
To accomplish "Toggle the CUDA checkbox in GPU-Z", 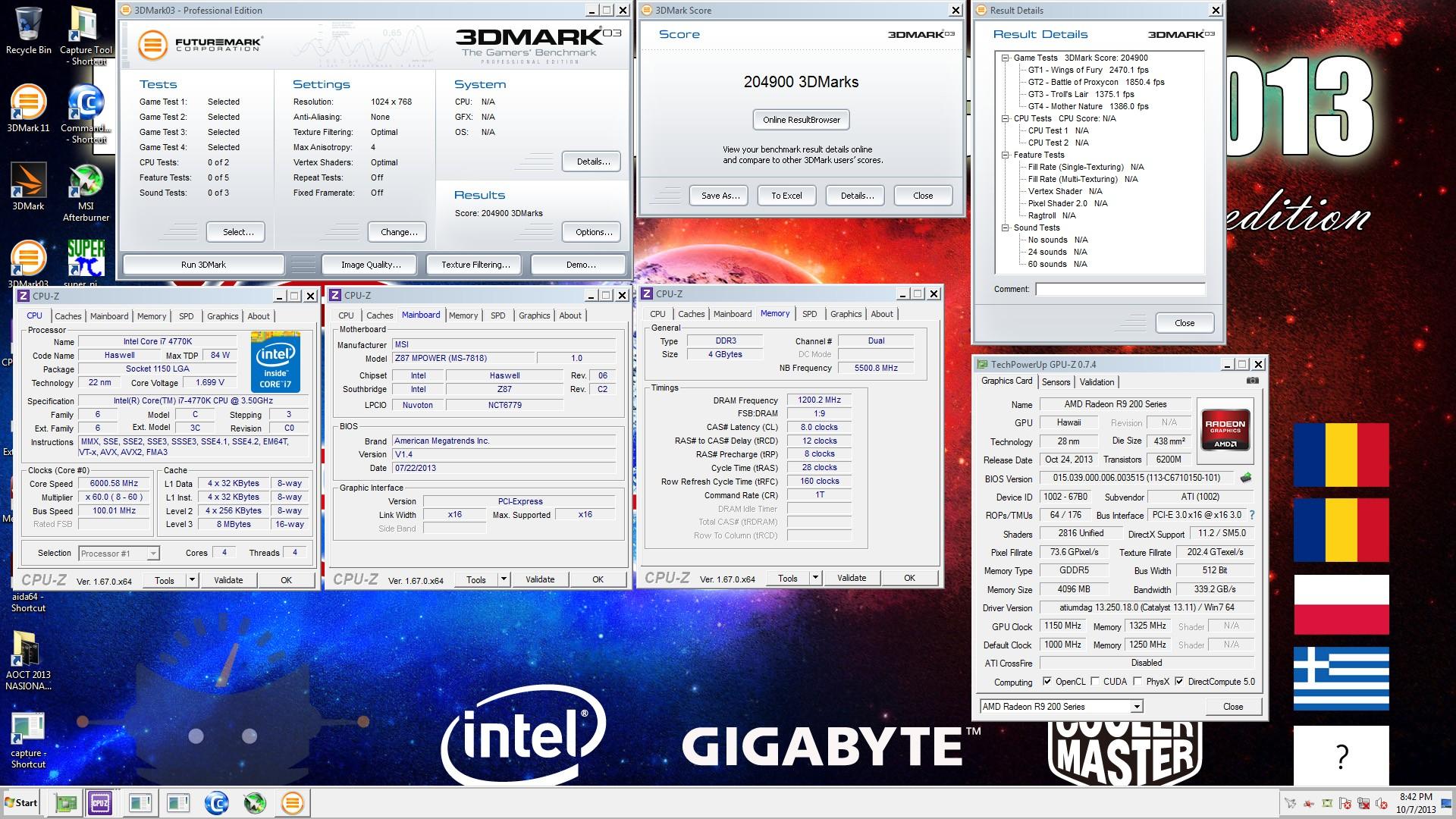I will point(1094,681).
